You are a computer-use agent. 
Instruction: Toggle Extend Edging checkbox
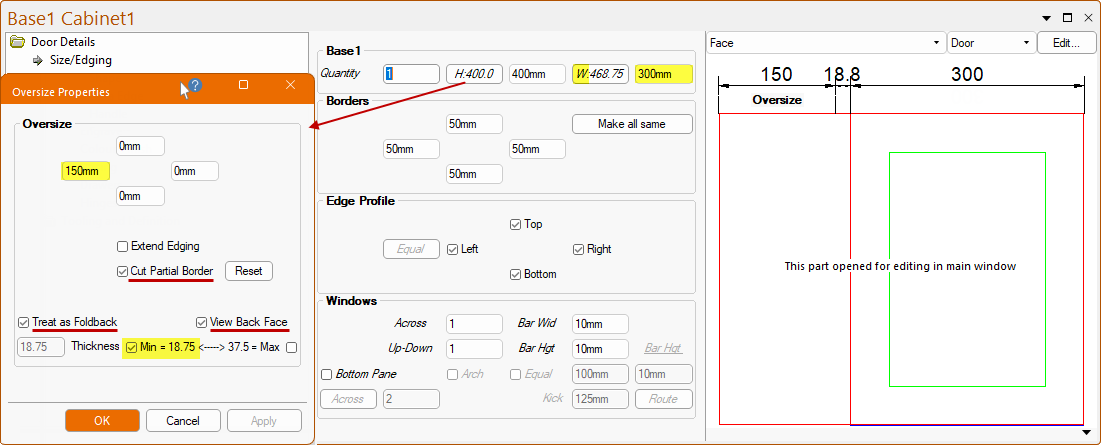tap(122, 246)
